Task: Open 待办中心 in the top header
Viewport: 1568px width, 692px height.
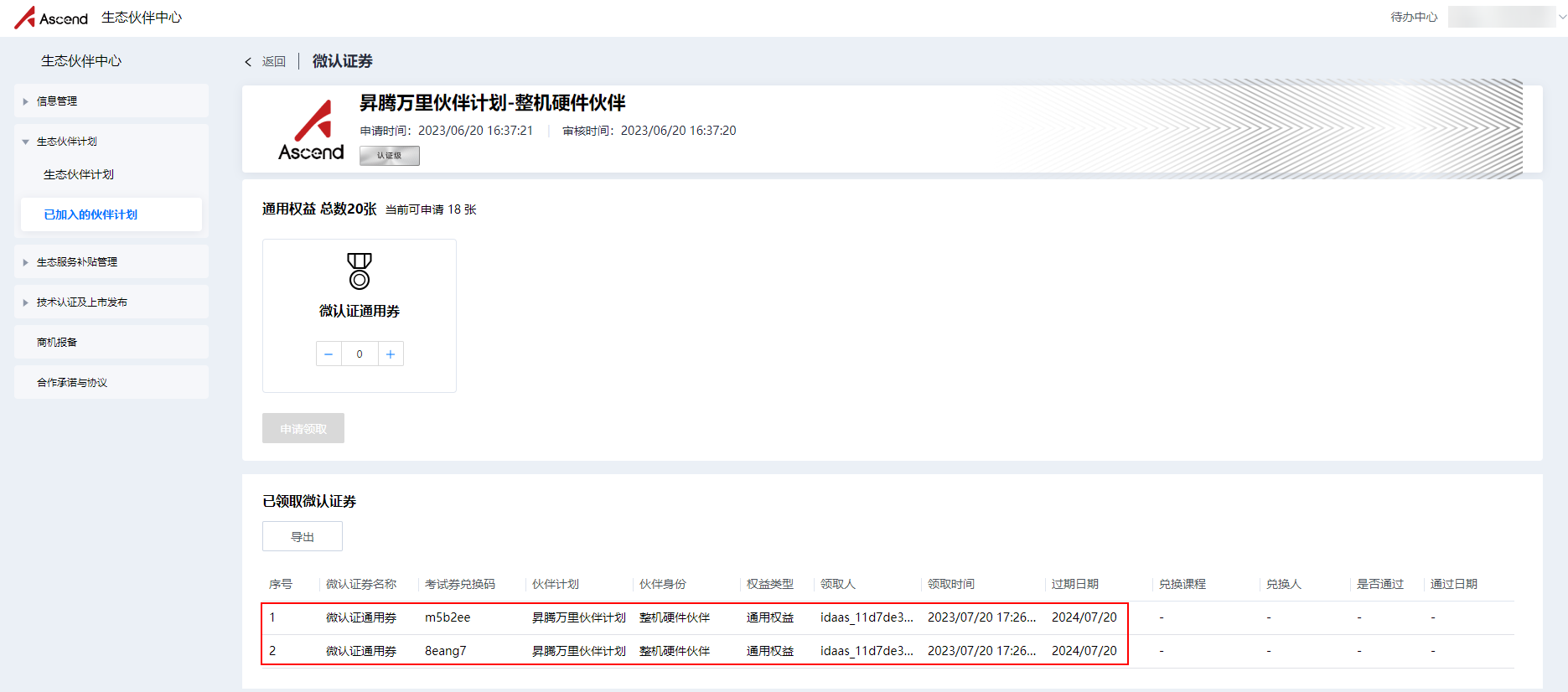Action: click(1414, 17)
